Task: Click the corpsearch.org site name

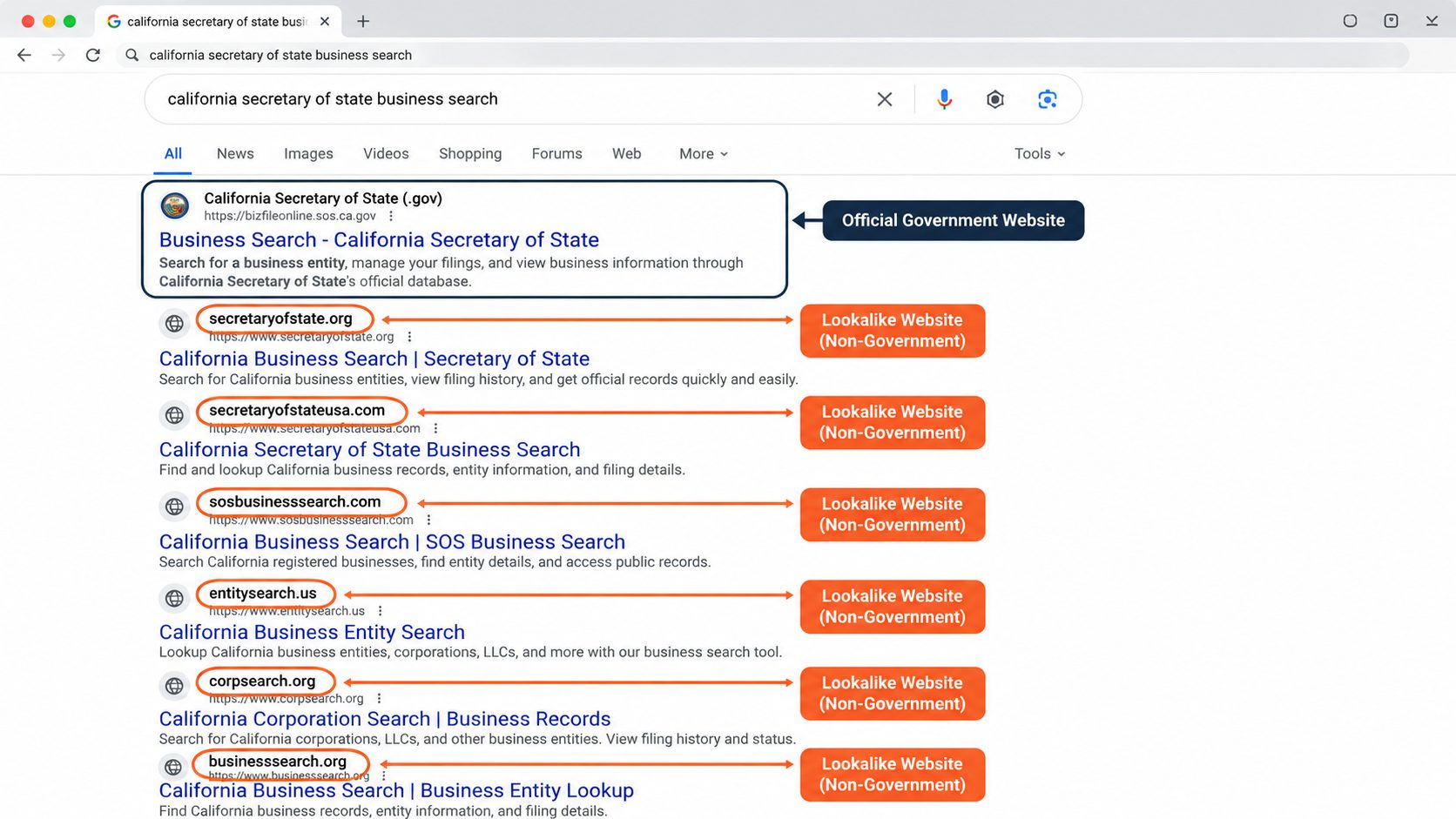Action: click(x=262, y=681)
